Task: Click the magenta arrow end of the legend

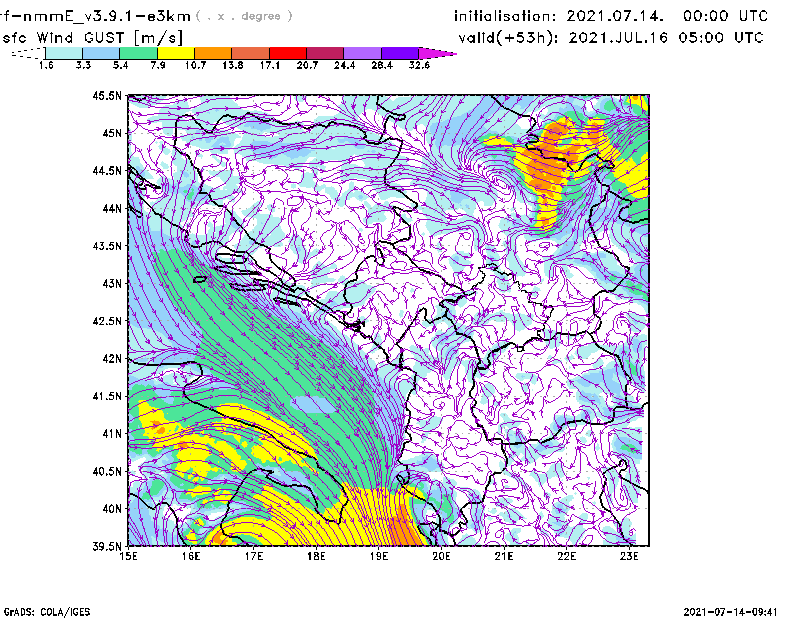Action: pos(437,53)
